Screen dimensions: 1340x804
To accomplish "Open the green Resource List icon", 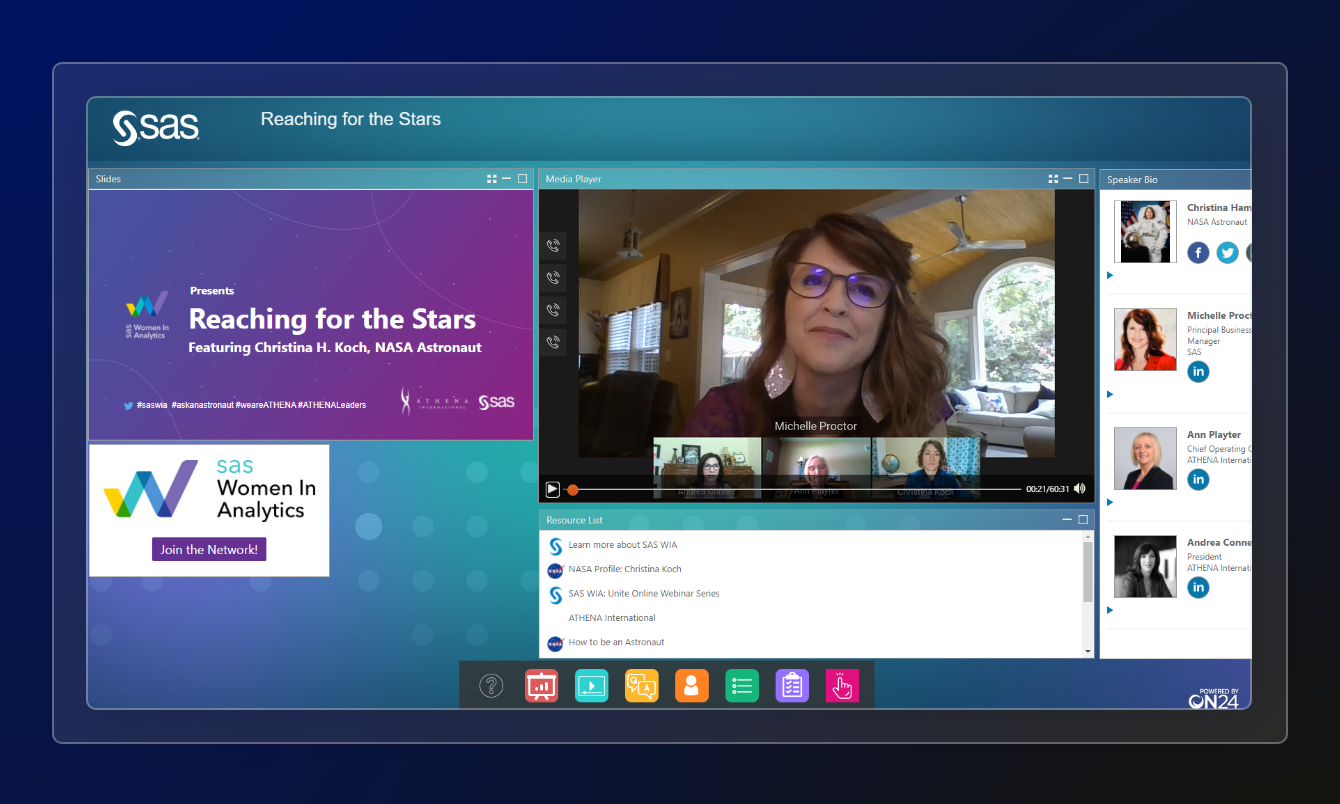I will (741, 686).
